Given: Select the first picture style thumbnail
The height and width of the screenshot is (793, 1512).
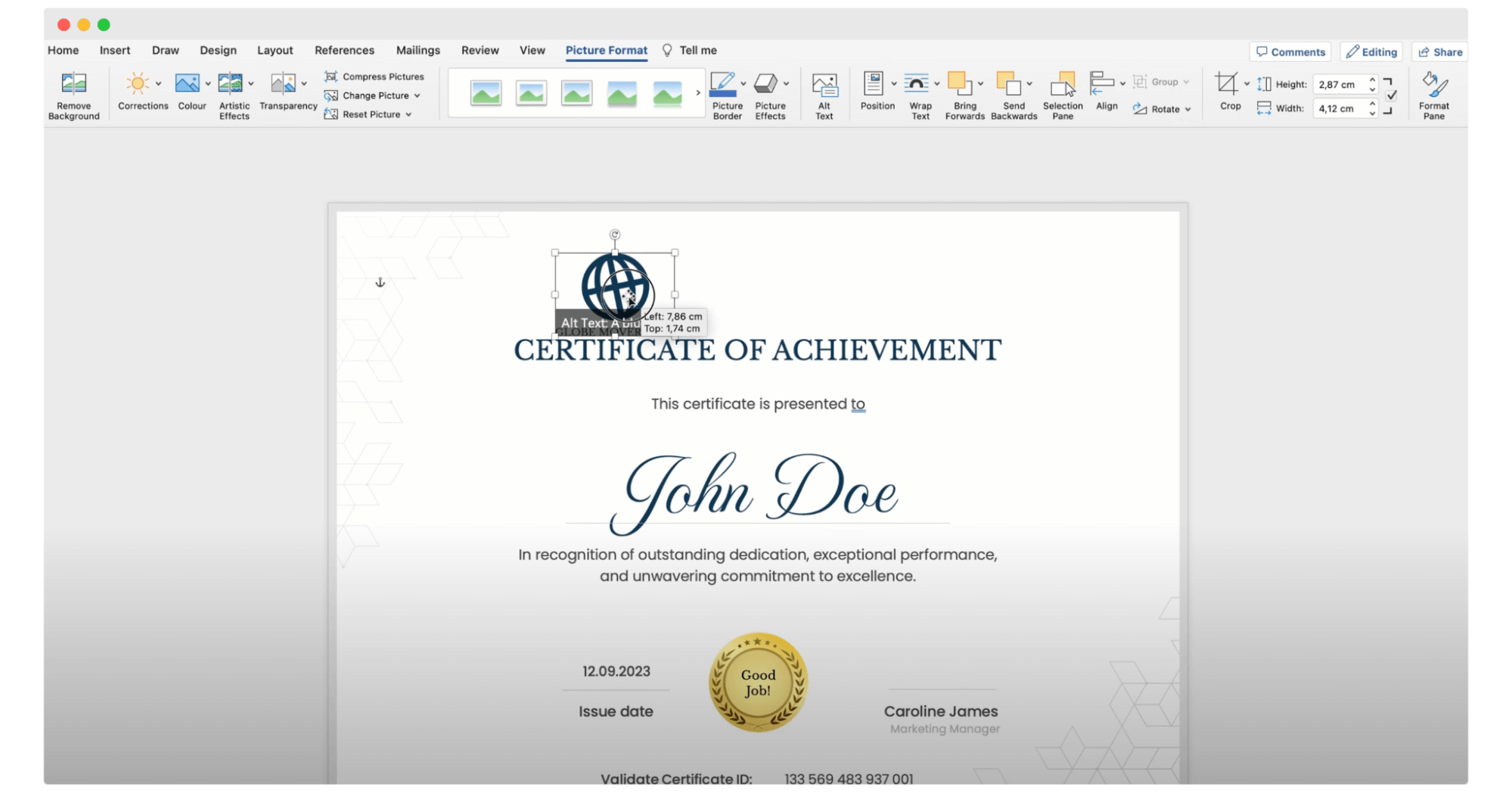Looking at the screenshot, I should [x=486, y=93].
